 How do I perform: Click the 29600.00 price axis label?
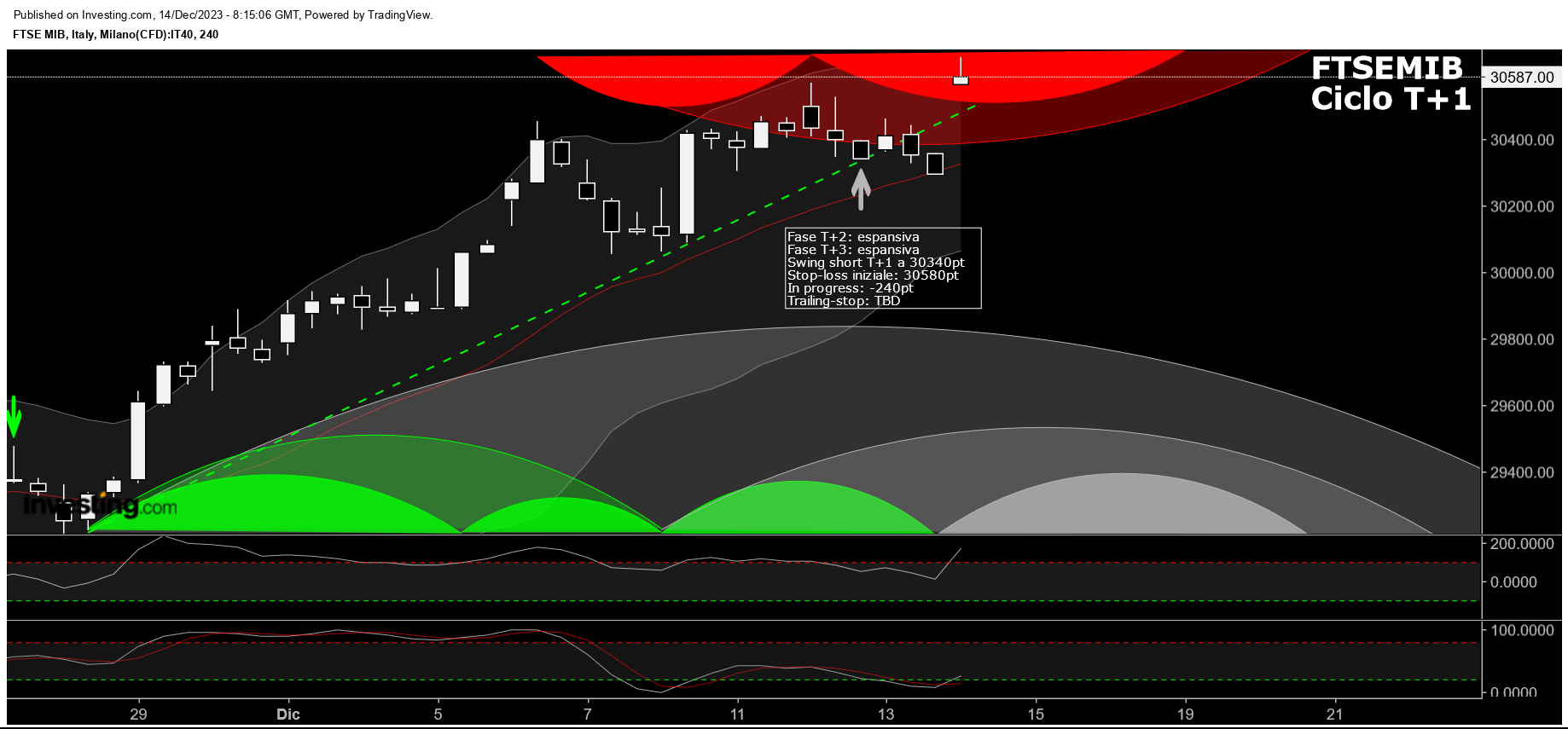[1522, 406]
